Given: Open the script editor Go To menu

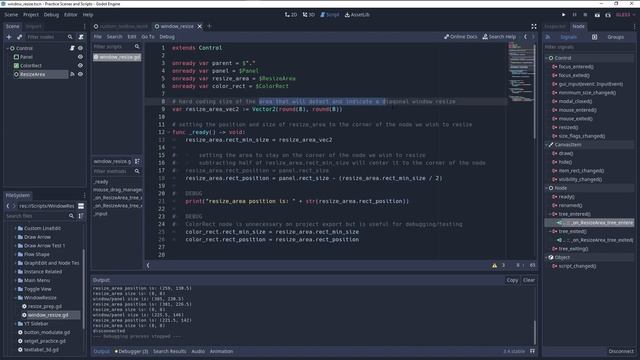Looking at the screenshot, I should pyautogui.click(x=148, y=37).
